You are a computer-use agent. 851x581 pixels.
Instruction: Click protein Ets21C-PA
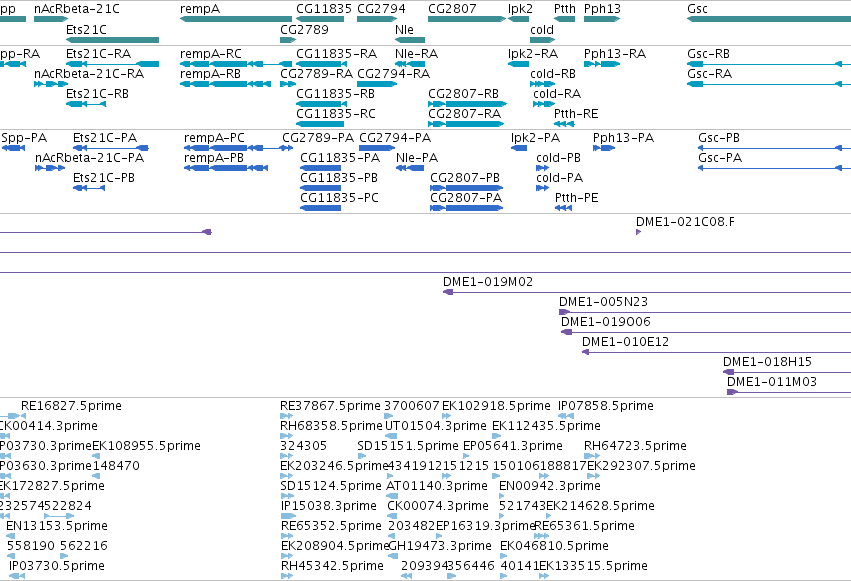(105, 137)
